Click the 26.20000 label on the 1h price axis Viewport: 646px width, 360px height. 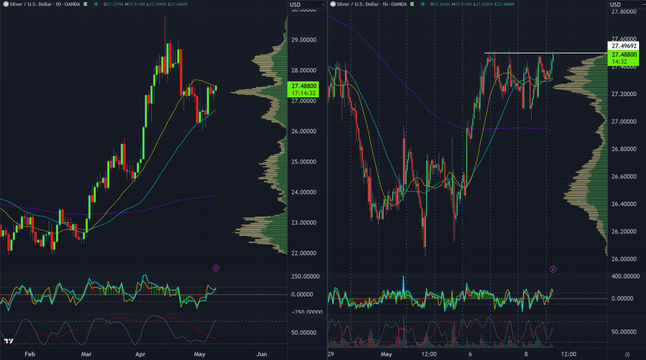[x=624, y=231]
